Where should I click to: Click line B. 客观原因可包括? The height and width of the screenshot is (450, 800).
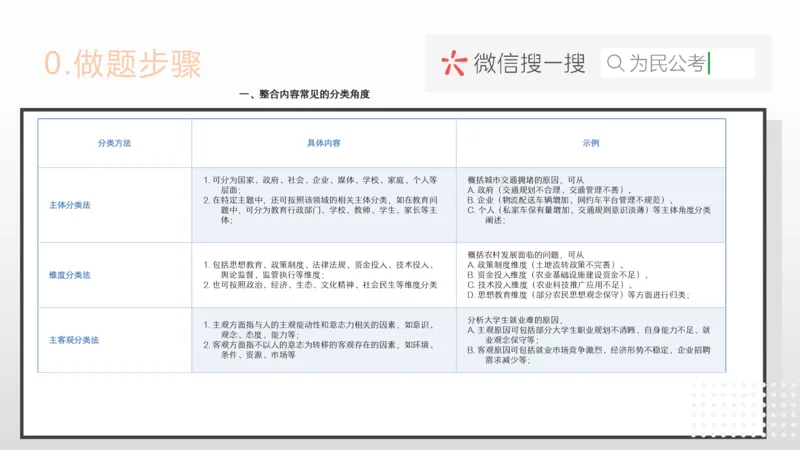click(589, 355)
